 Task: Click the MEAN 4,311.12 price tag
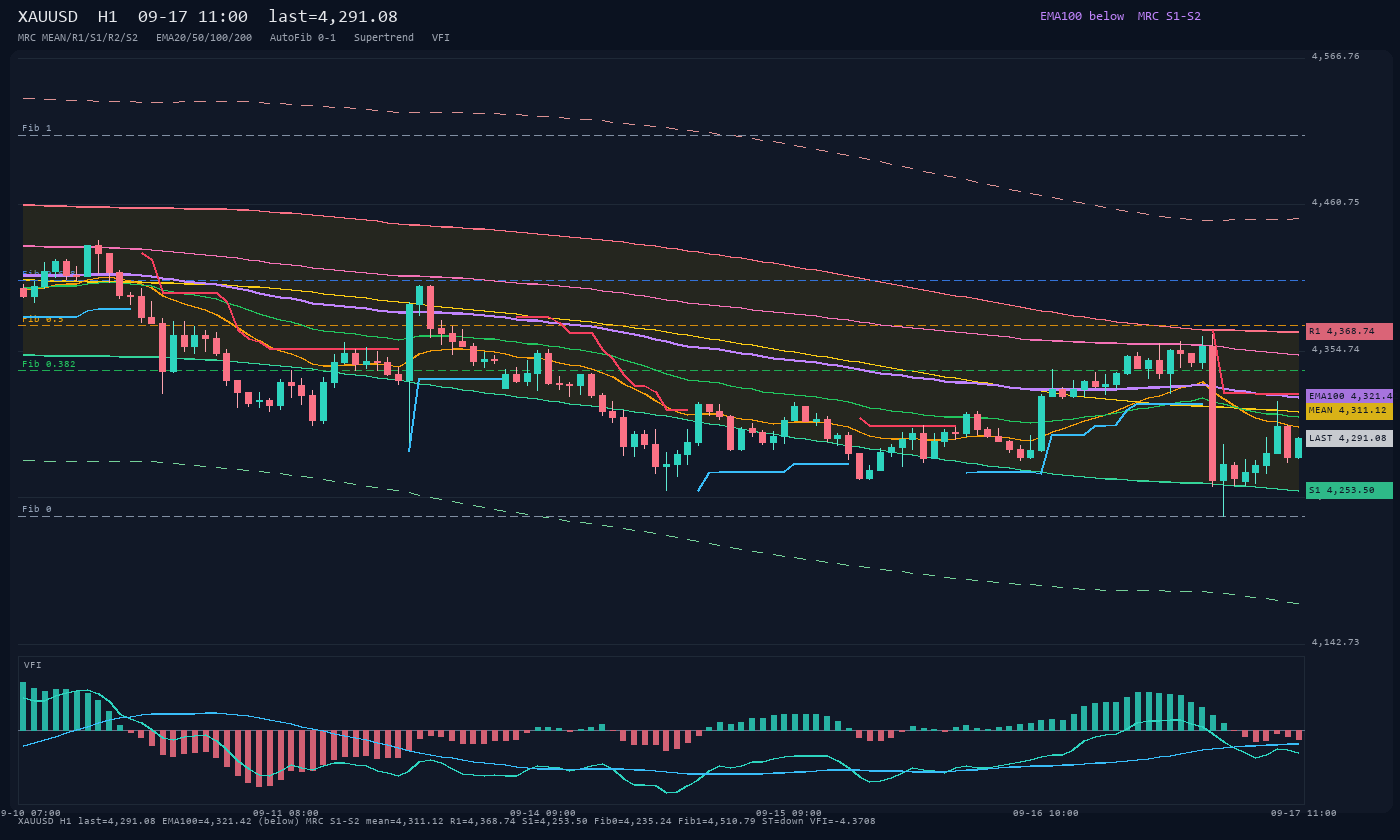pyautogui.click(x=1349, y=411)
